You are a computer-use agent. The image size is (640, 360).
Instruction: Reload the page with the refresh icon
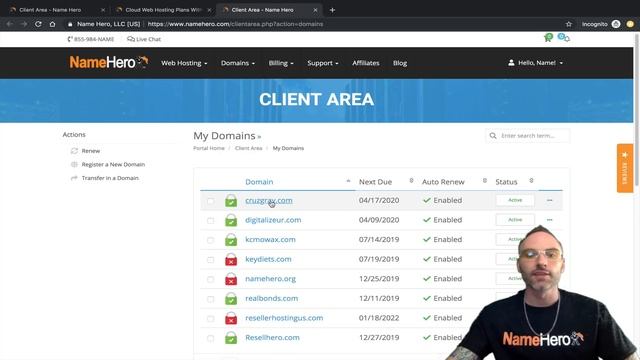(x=38, y=24)
